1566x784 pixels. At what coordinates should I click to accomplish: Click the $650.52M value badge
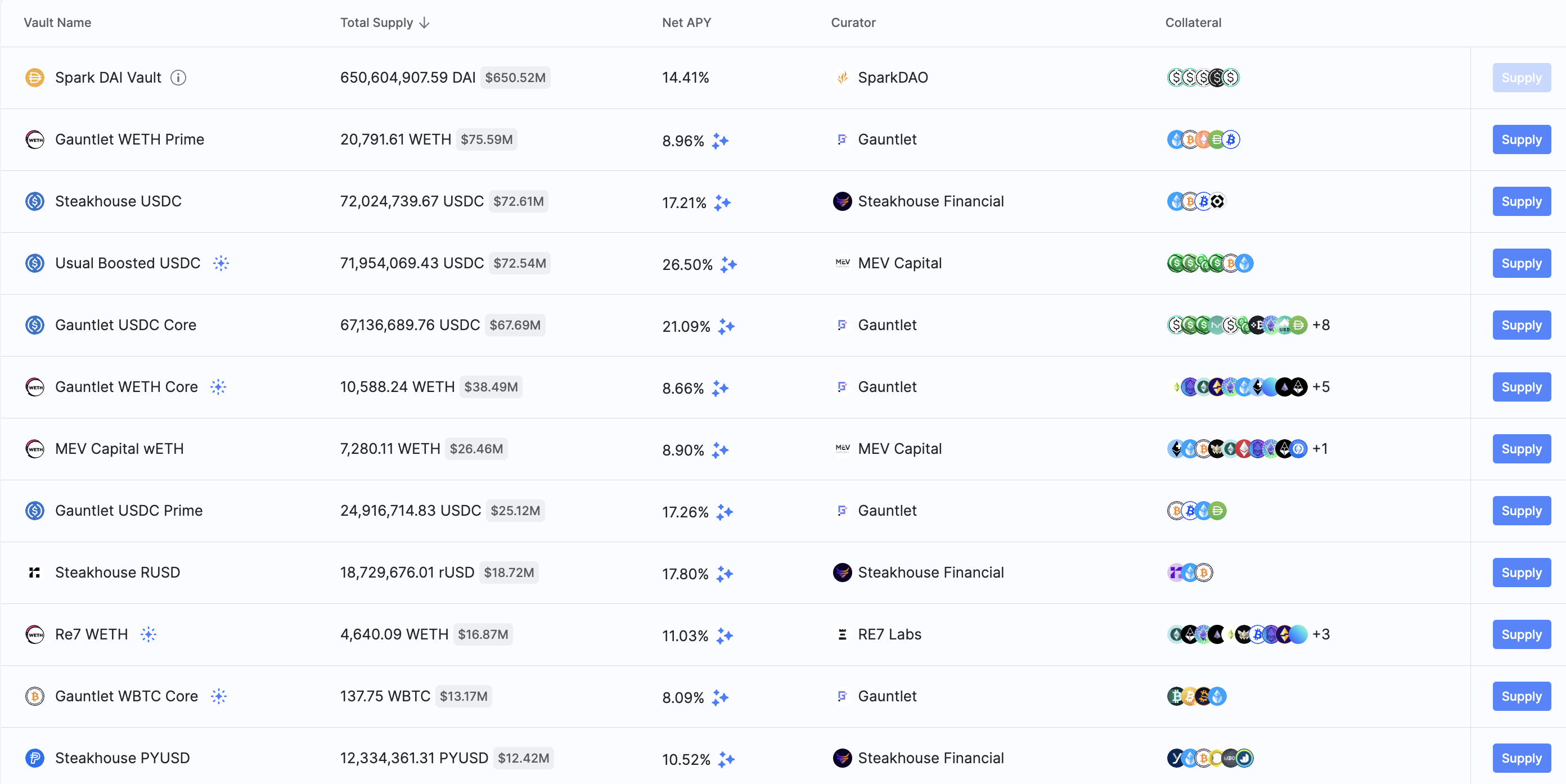515,78
